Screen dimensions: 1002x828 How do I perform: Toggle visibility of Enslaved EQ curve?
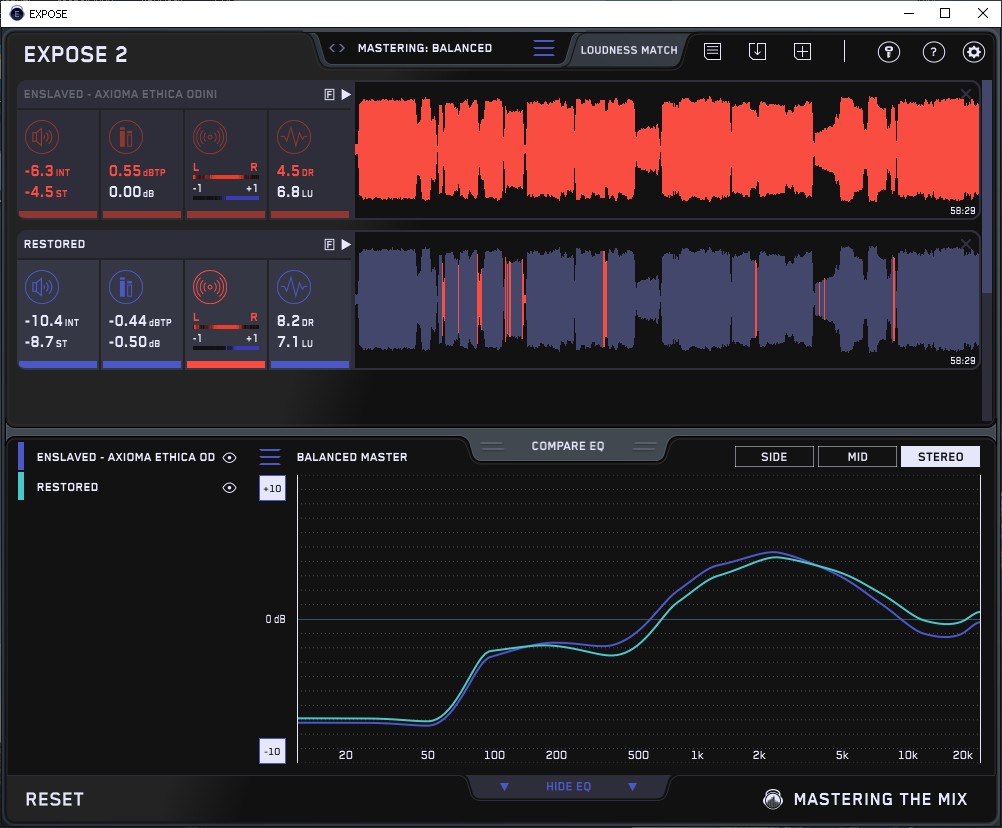click(229, 457)
